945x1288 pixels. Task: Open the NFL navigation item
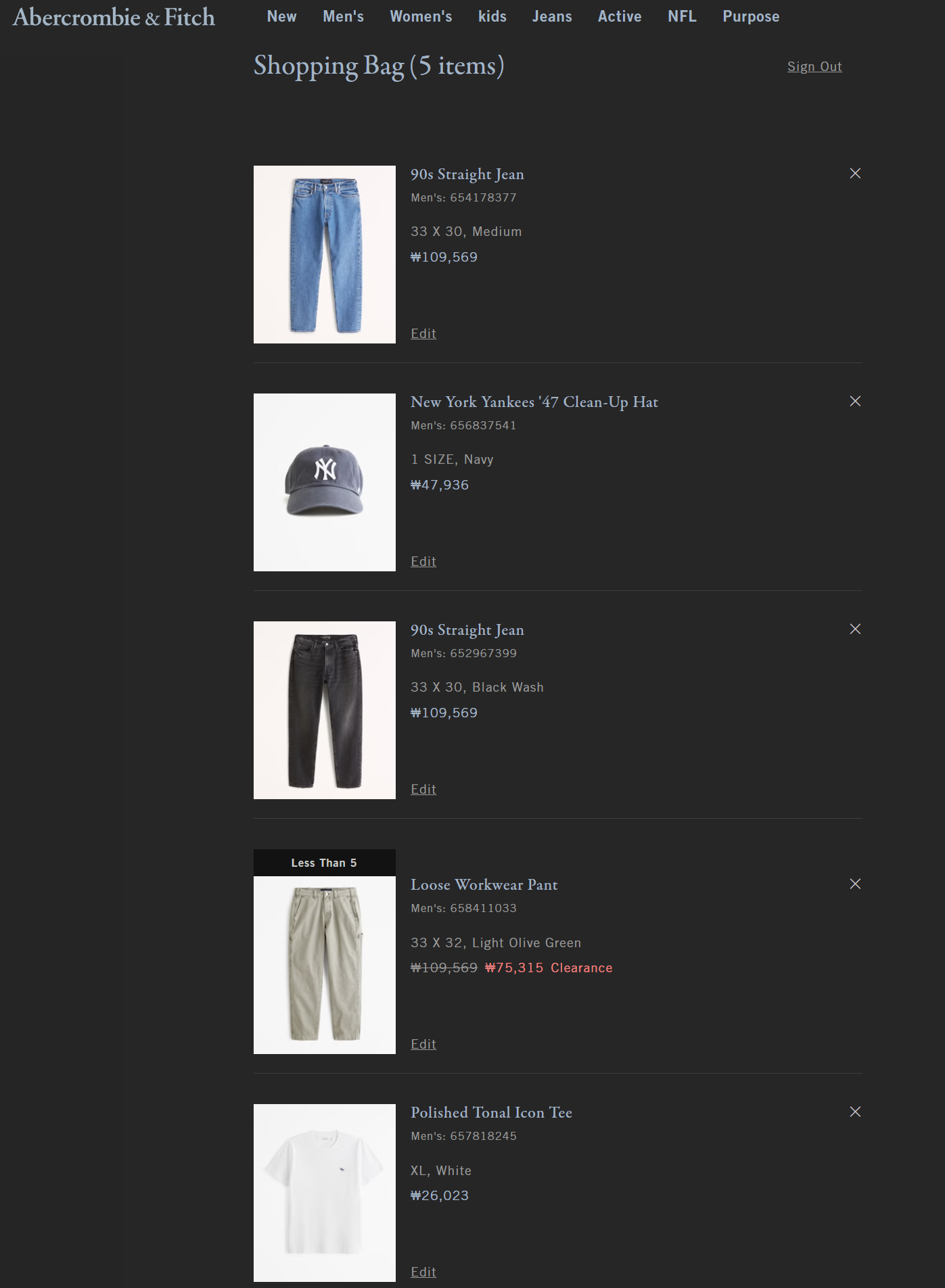click(x=682, y=16)
